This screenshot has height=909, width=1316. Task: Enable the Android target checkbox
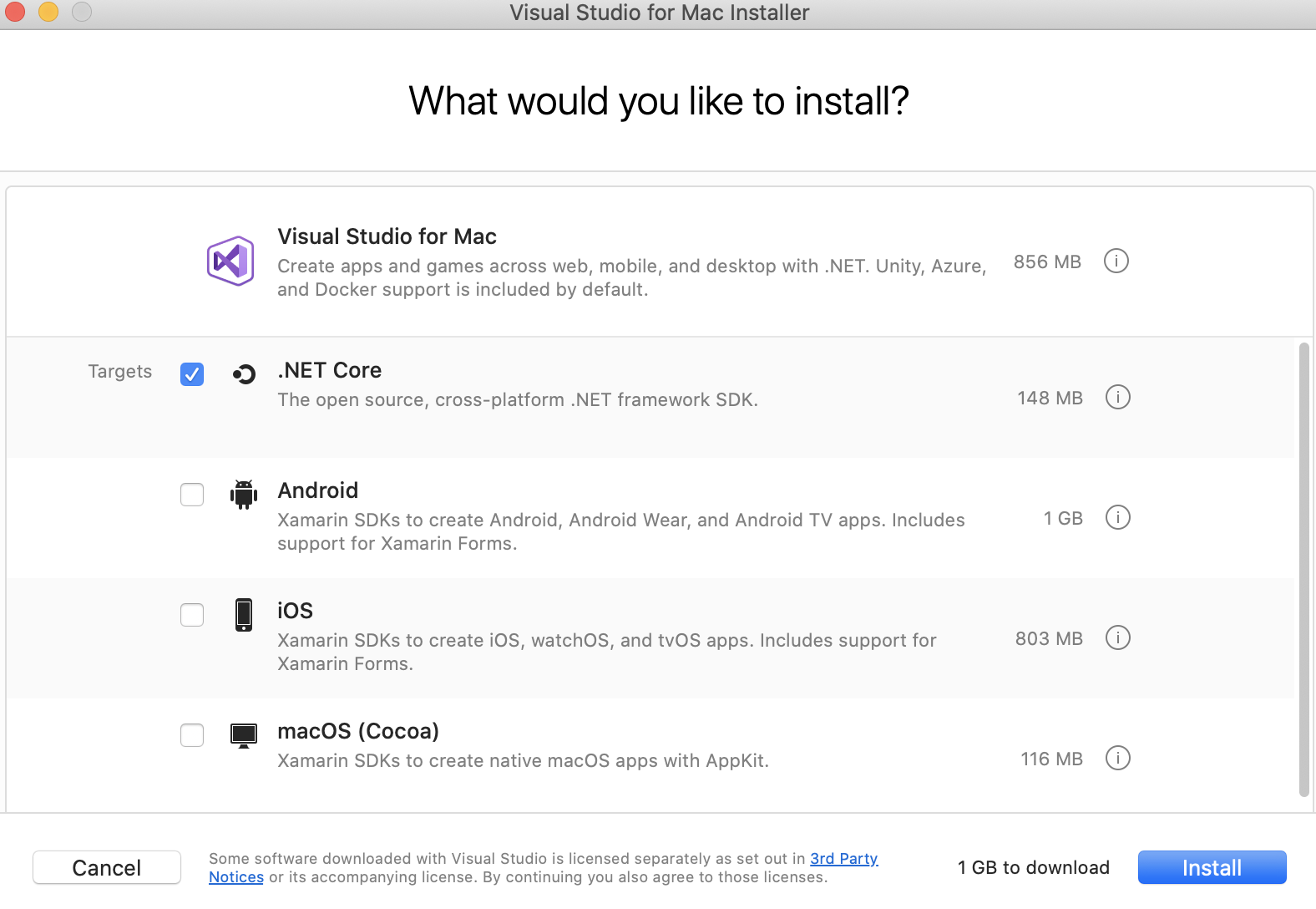coord(192,495)
